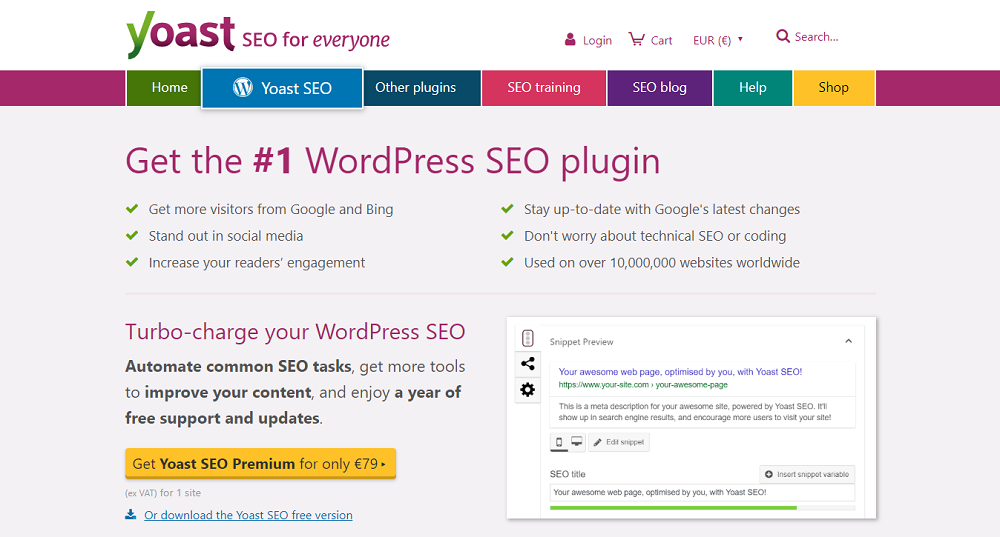The width and height of the screenshot is (1000, 537).
Task: Click the shopping cart icon
Action: (x=636, y=39)
